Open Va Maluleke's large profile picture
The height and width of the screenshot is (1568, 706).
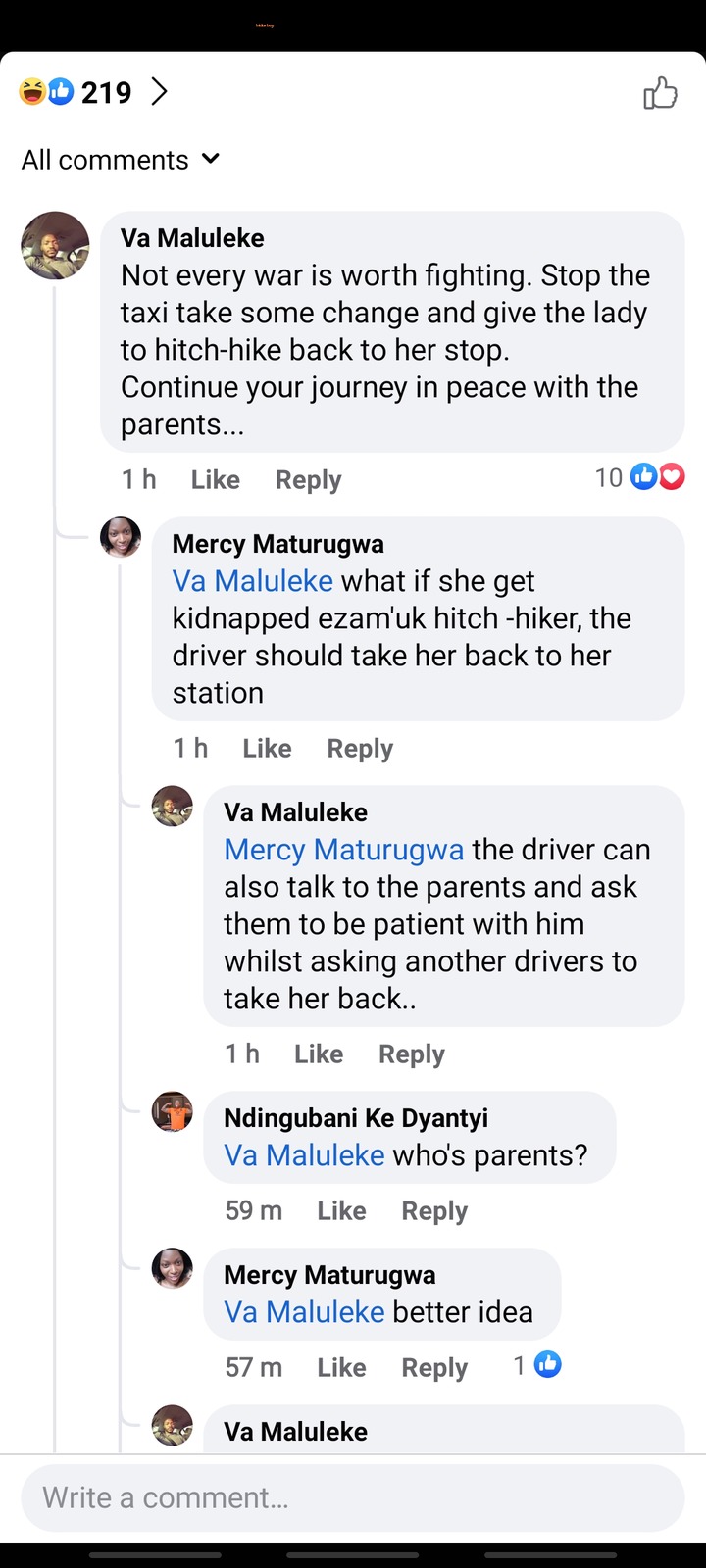[x=56, y=245]
